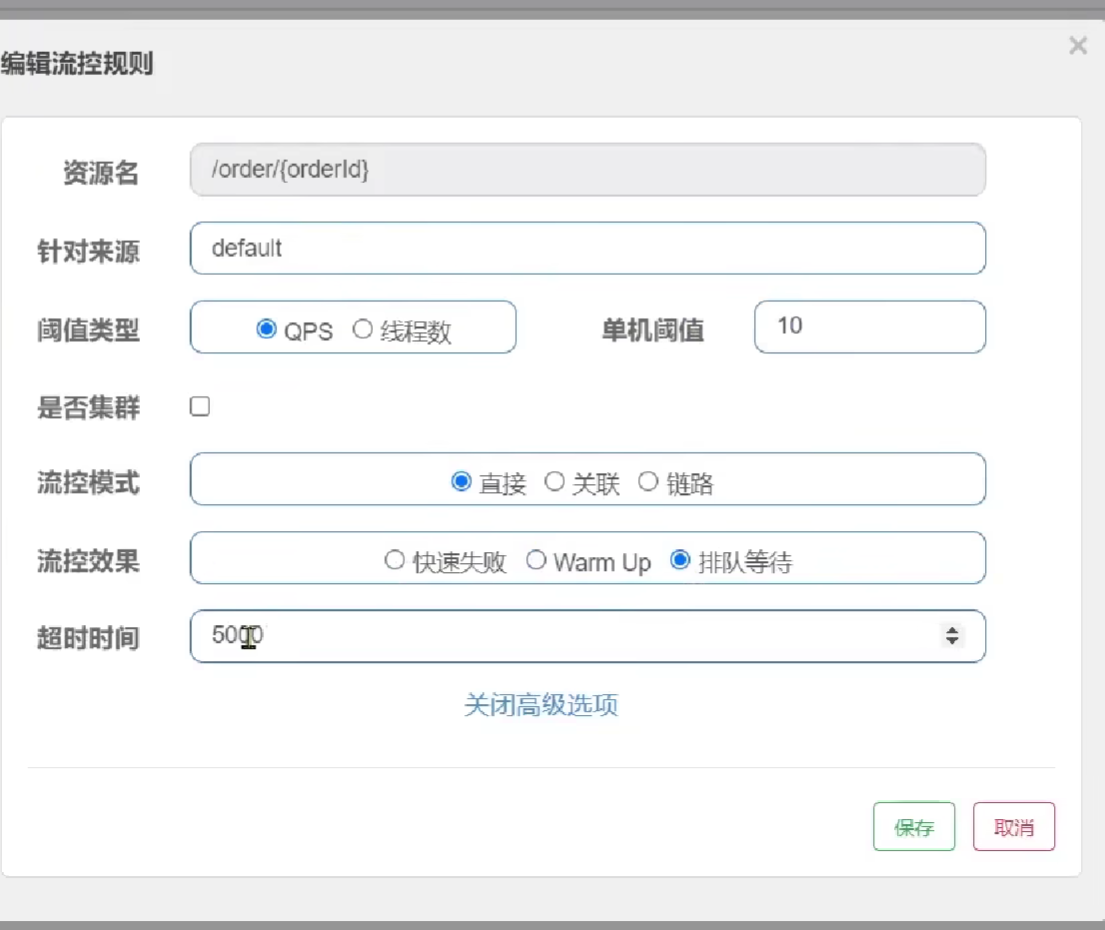This screenshot has height=930, width=1105.
Task: Select 链路 flow control mode
Action: pyautogui.click(x=648, y=482)
